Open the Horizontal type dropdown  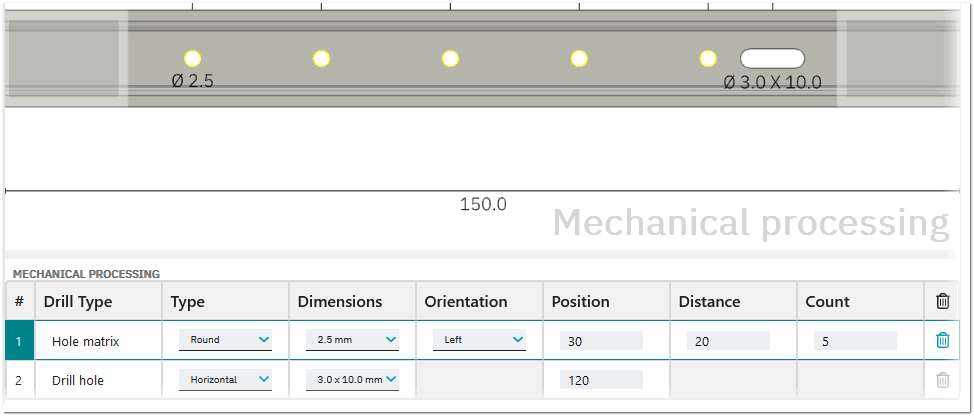(x=225, y=380)
